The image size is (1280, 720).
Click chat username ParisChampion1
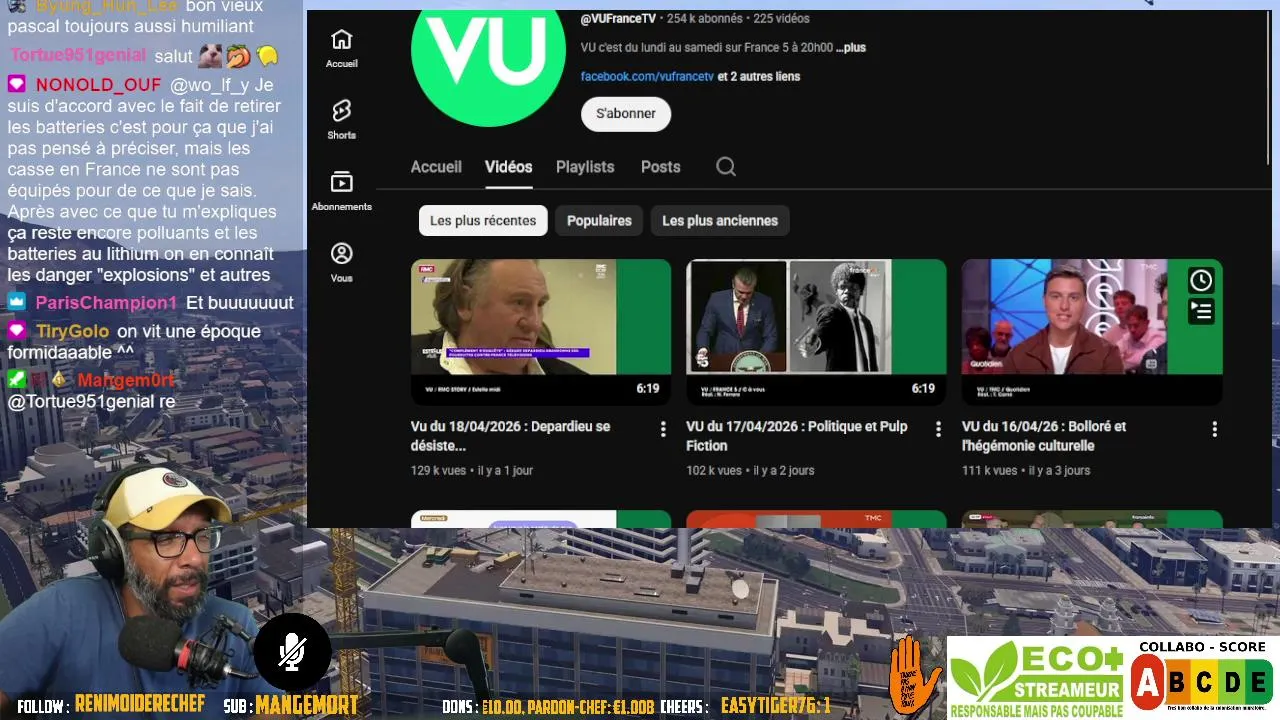click(106, 303)
